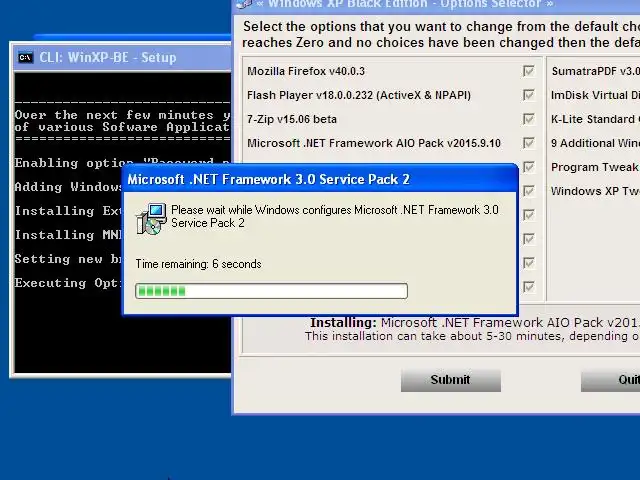
Task: Toggle the 7-Zip v15.06 beta checkbox
Action: point(529,119)
